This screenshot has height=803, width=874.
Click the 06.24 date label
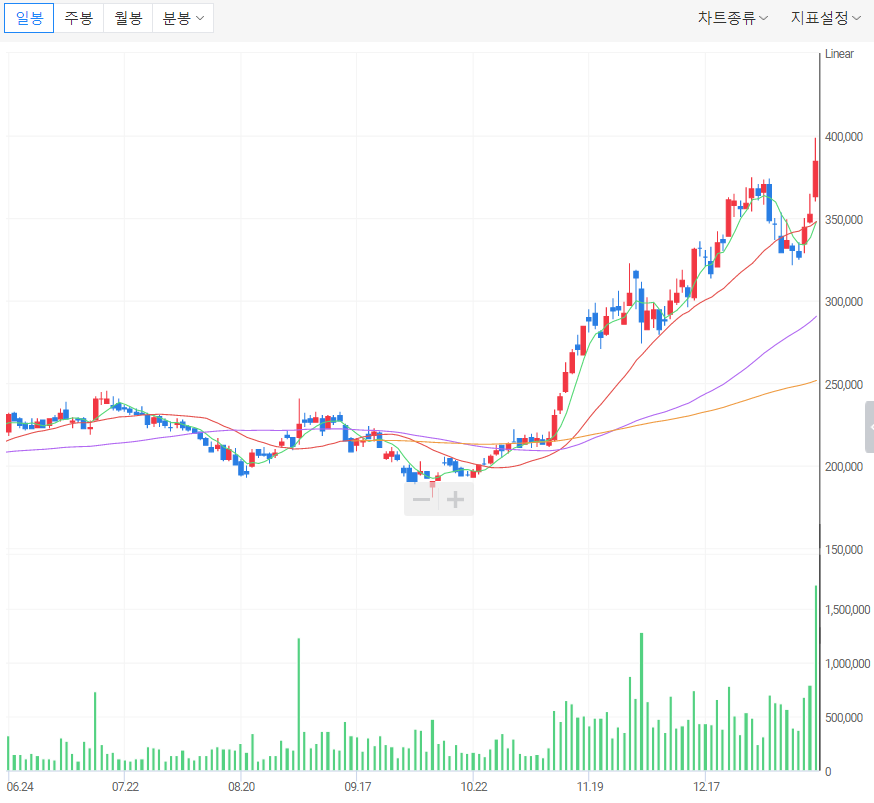(x=20, y=787)
